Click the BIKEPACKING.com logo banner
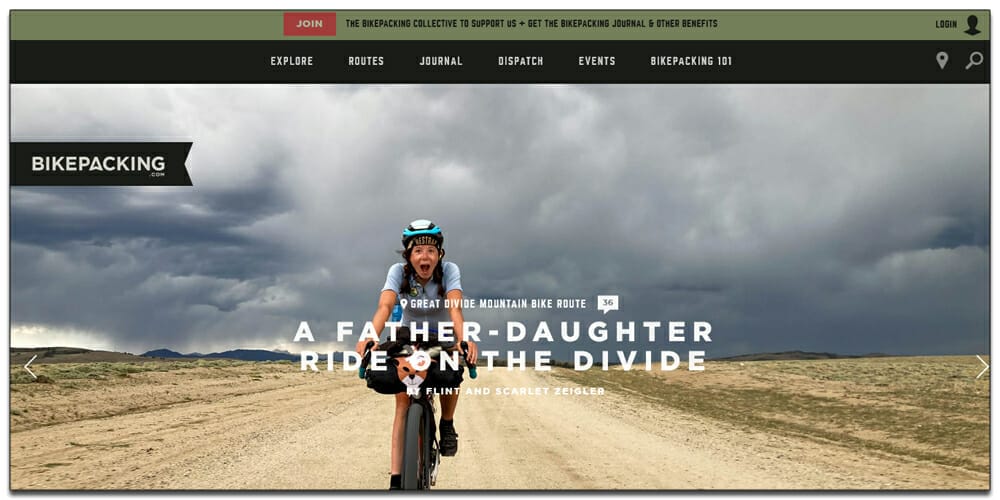This screenshot has width=1000, height=500. 101,164
